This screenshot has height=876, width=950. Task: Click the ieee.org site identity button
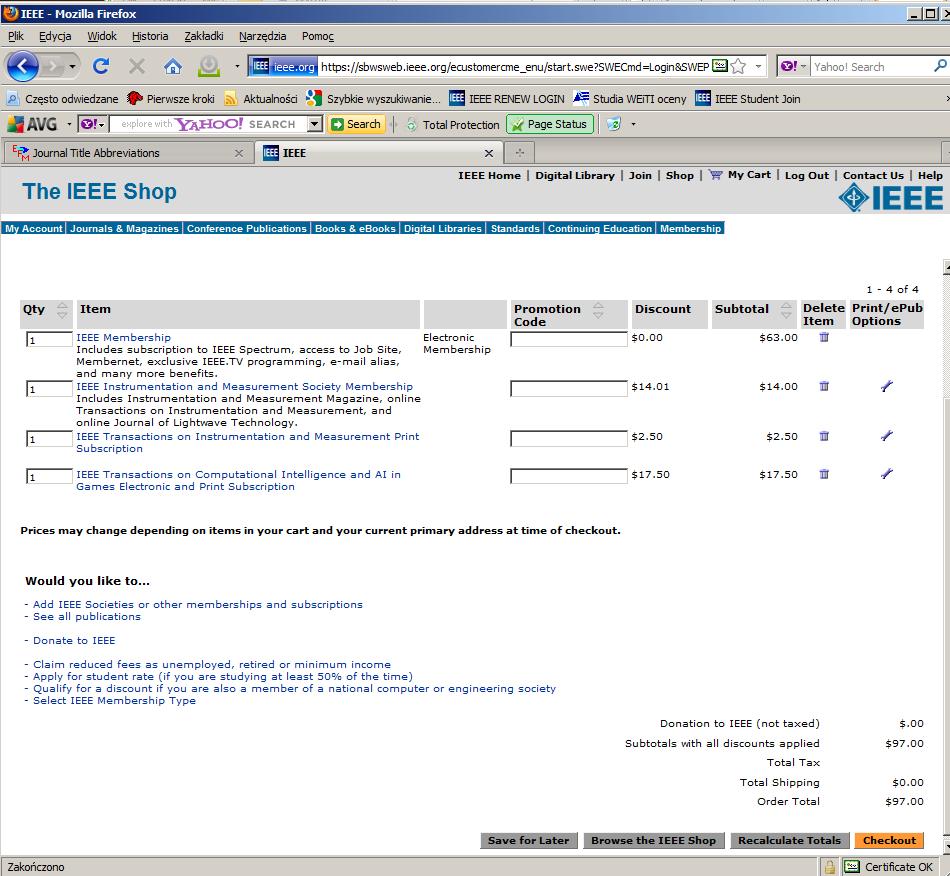[283, 66]
